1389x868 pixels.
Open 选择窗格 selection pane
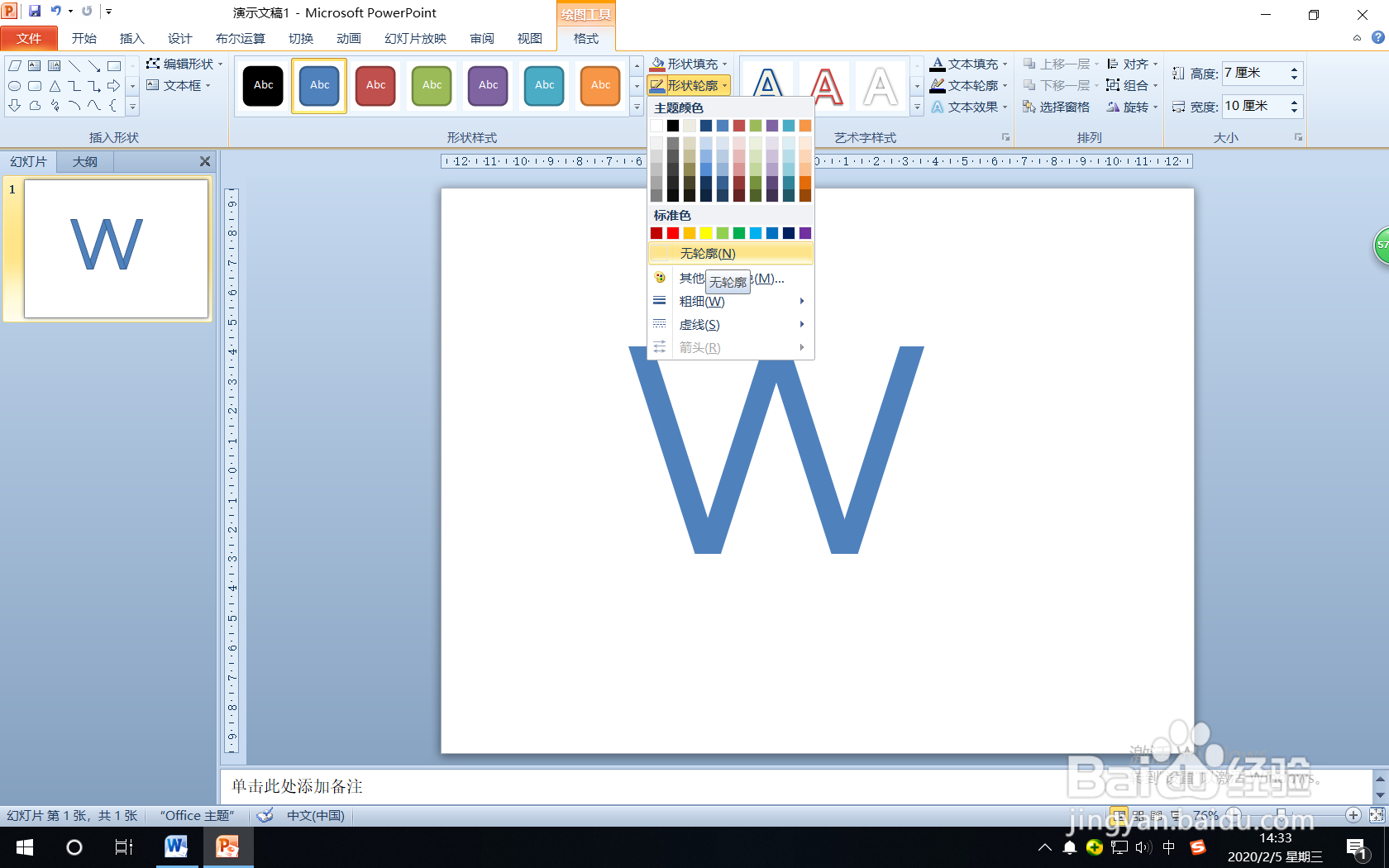pos(1056,107)
